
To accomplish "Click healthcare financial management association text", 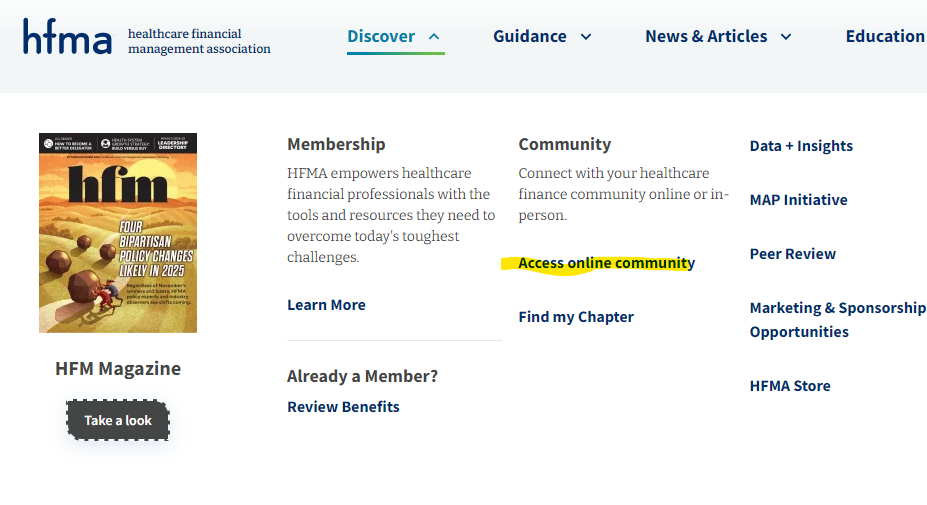I will [199, 41].
